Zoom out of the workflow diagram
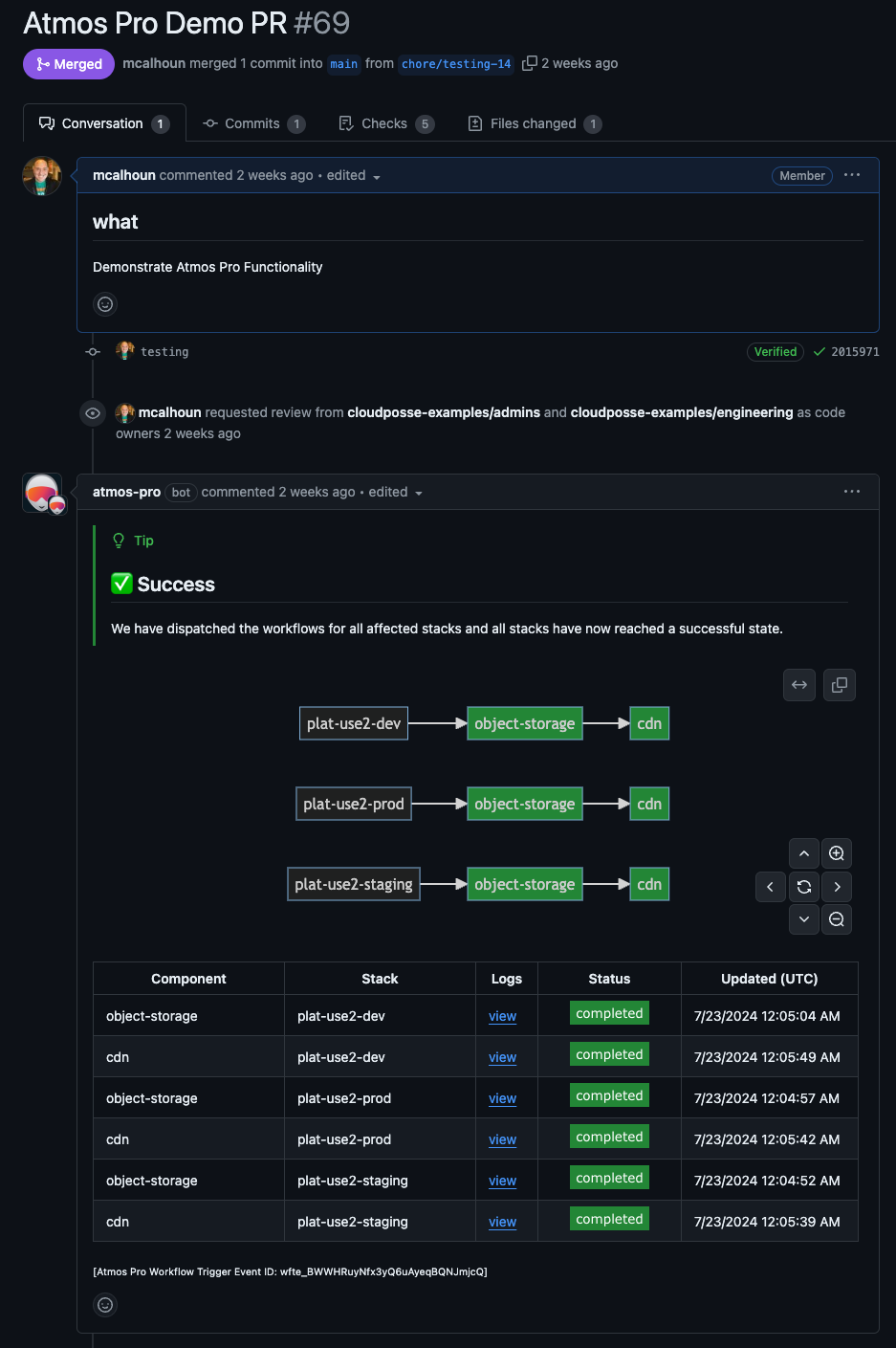 pyautogui.click(x=837, y=919)
